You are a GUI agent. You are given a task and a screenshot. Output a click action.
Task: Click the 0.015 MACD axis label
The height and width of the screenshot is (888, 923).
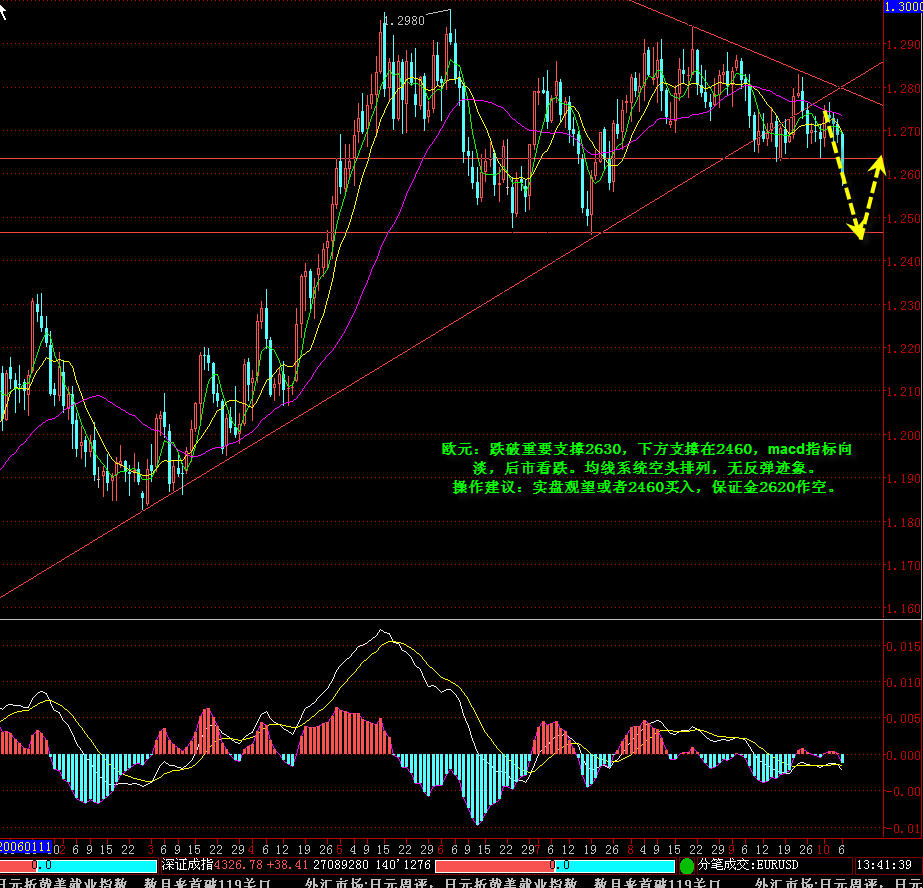point(904,646)
